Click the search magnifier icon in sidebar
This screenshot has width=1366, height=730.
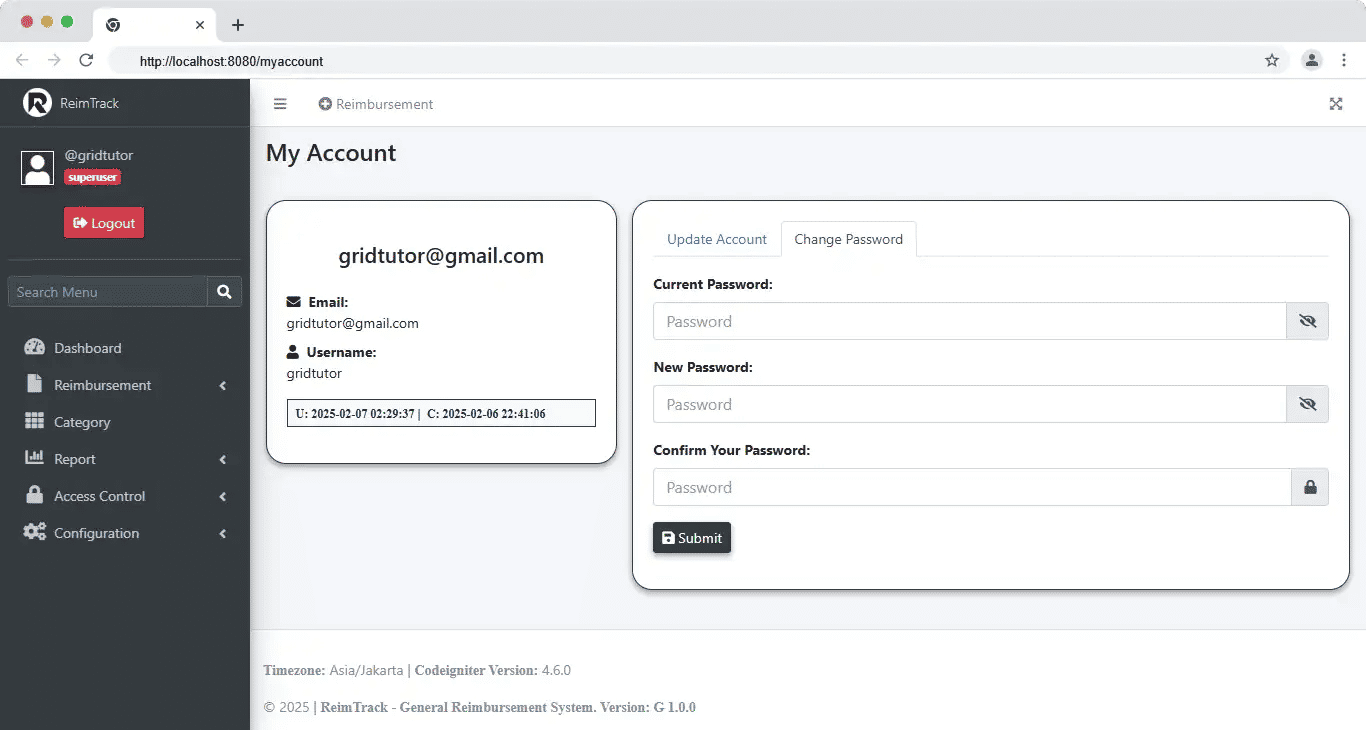(224, 292)
